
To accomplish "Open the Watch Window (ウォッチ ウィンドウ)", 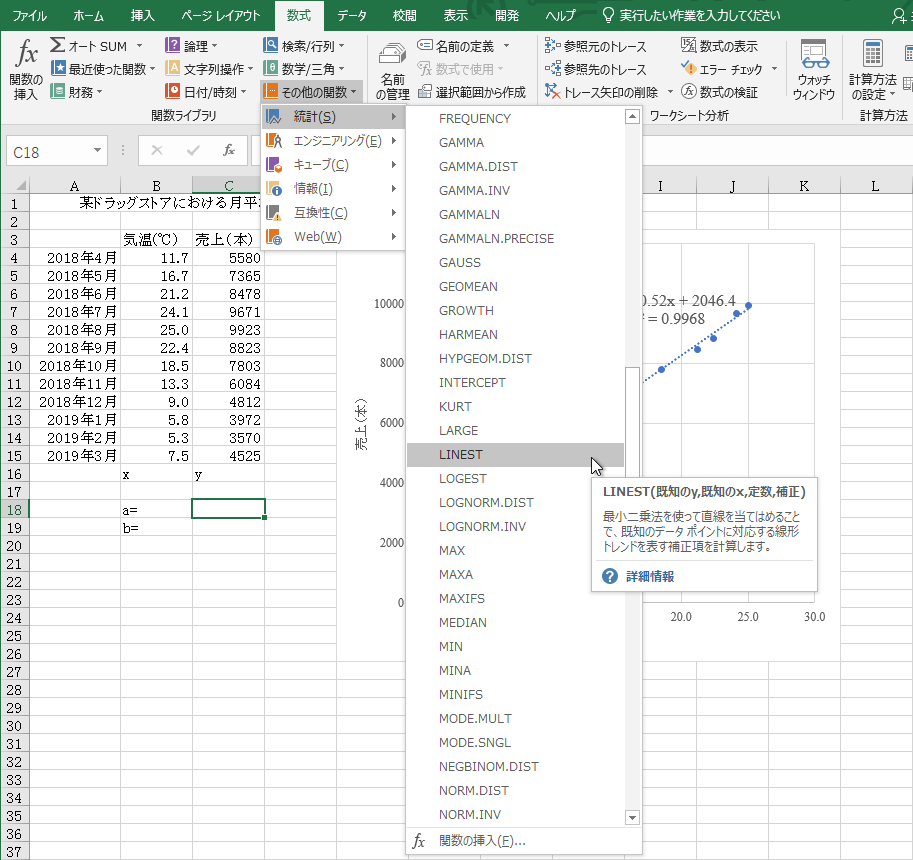I will (x=813, y=70).
